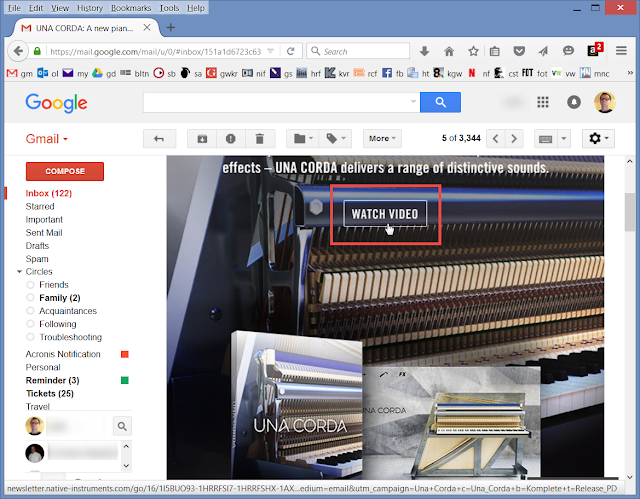Click the paper plane share icon
Viewport: 640px width, 499px height.
[543, 51]
